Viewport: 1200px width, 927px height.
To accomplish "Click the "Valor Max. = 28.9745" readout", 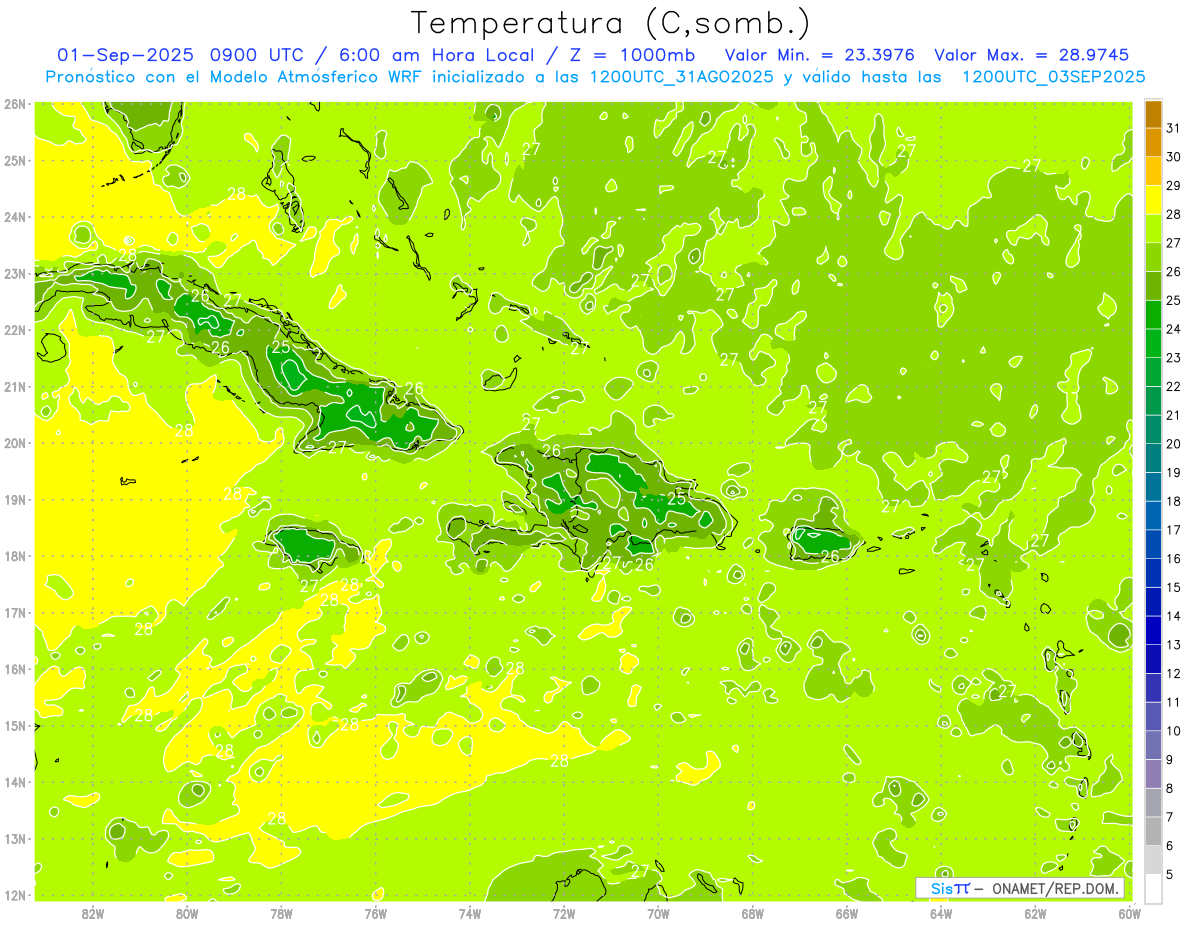I will click(x=1032, y=55).
